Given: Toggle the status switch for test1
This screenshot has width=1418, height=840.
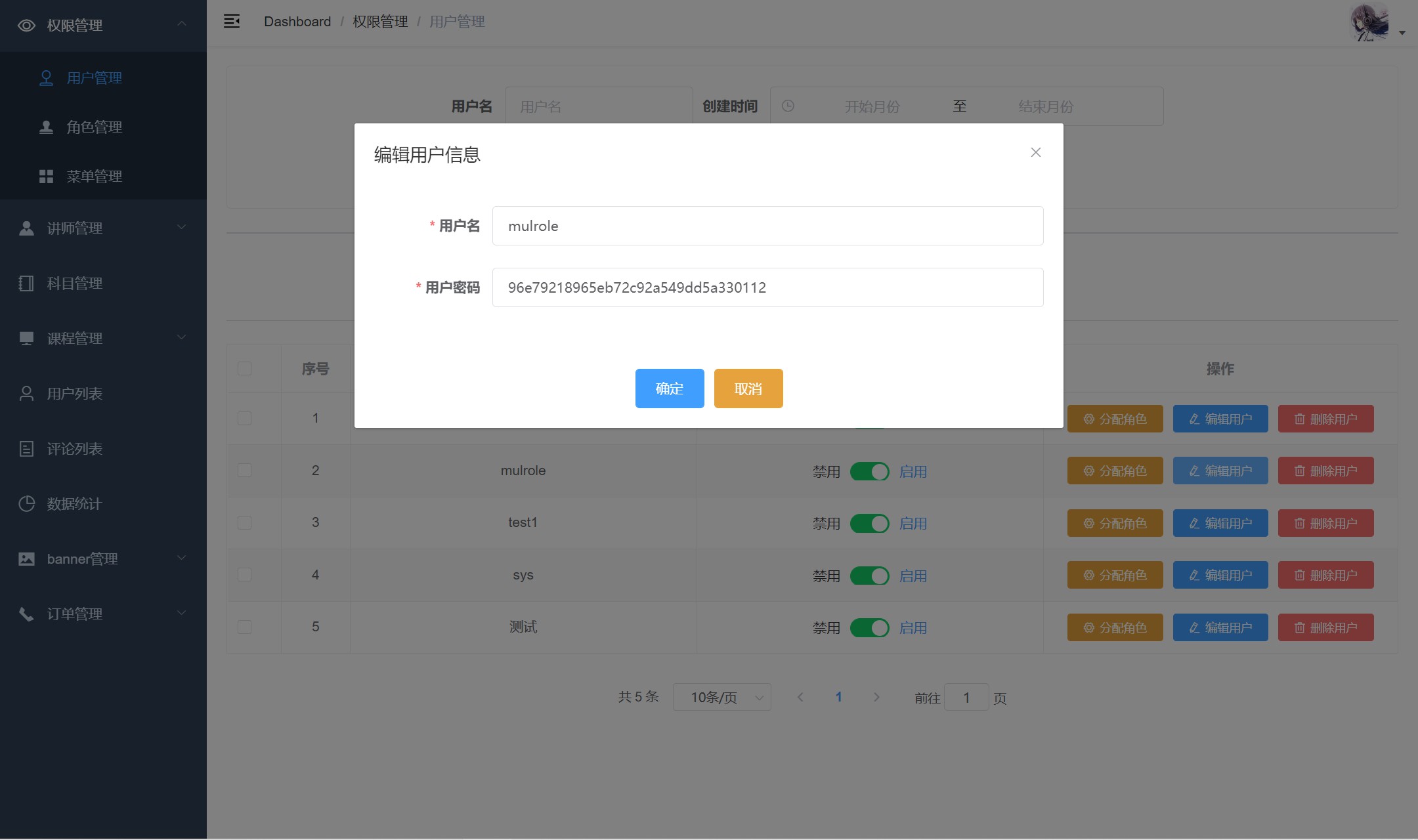Looking at the screenshot, I should click(x=869, y=524).
